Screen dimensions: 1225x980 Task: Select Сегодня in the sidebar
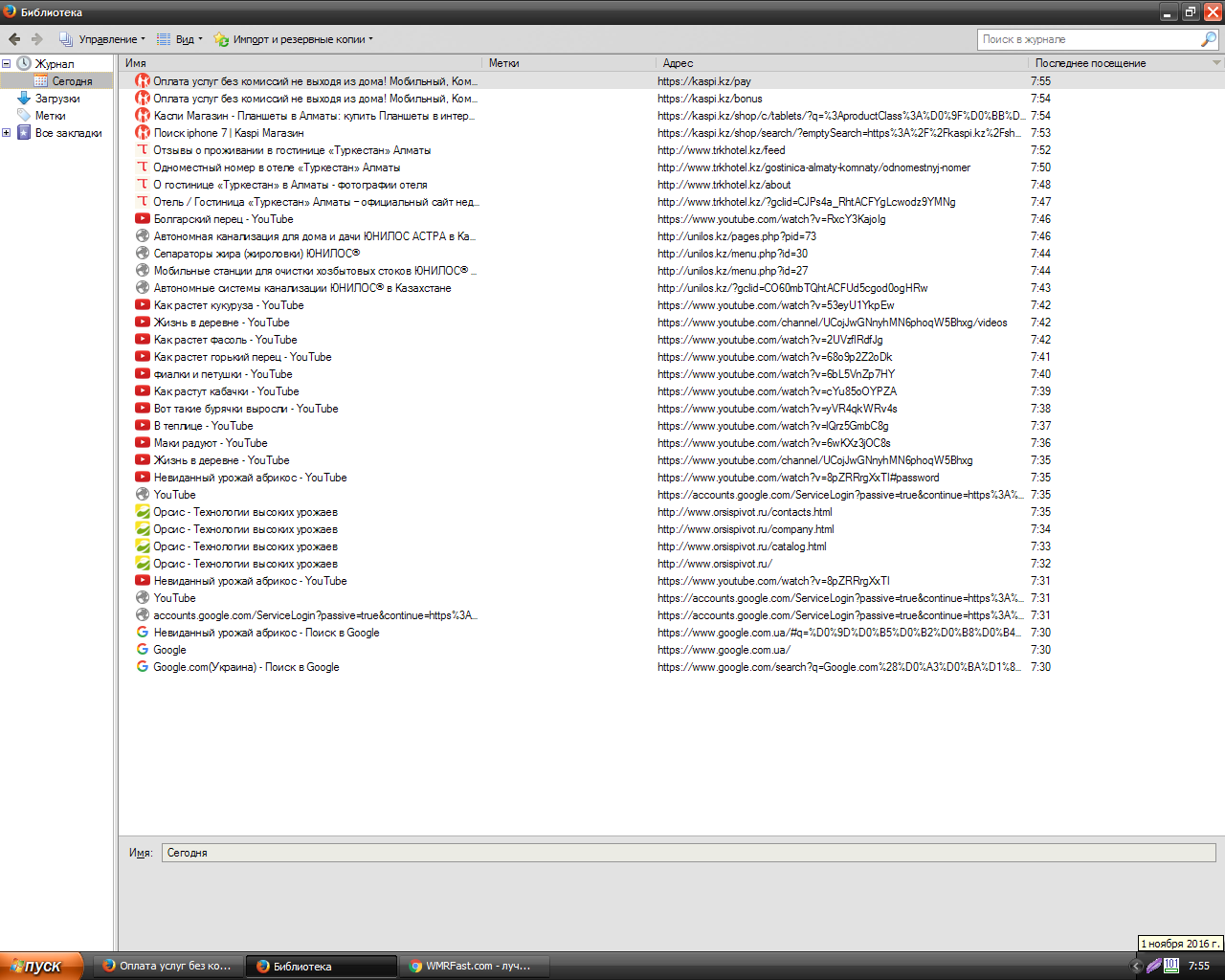click(x=72, y=81)
